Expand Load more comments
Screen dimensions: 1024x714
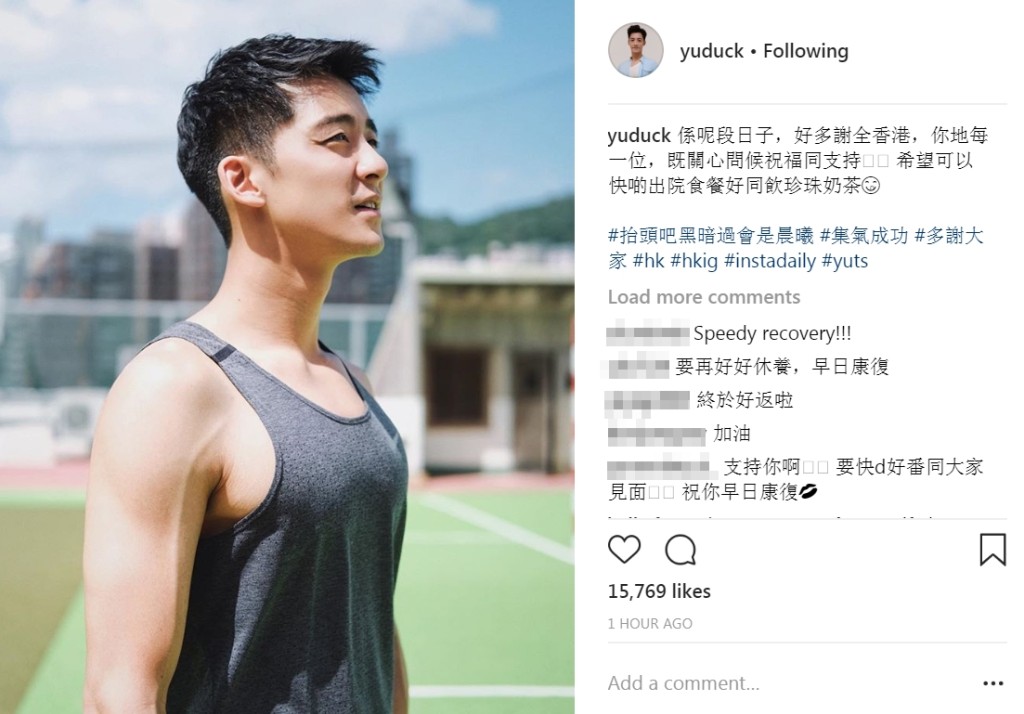(703, 297)
